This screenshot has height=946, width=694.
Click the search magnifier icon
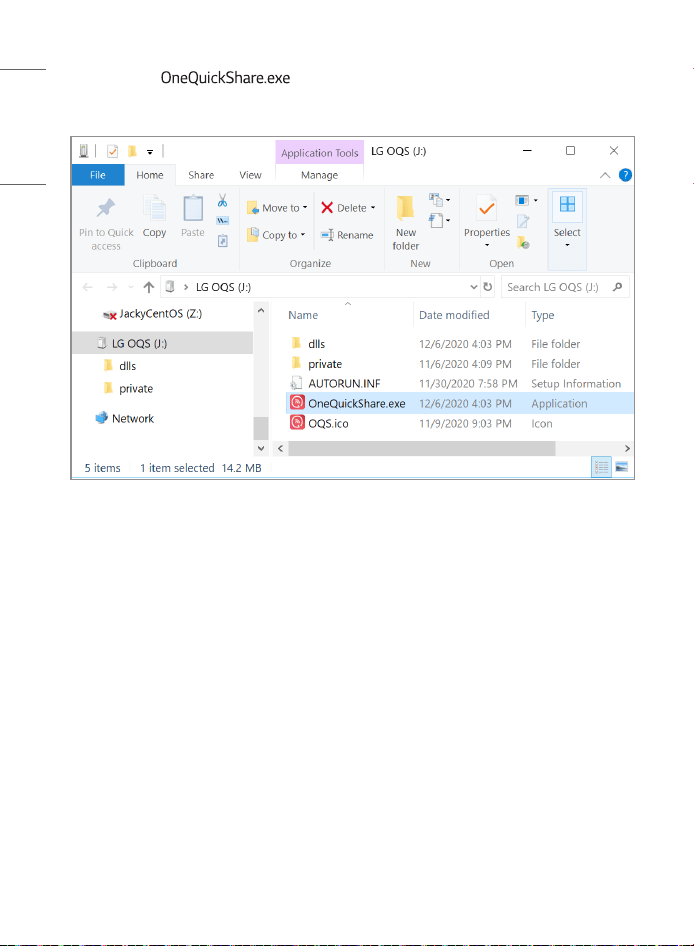coord(617,287)
